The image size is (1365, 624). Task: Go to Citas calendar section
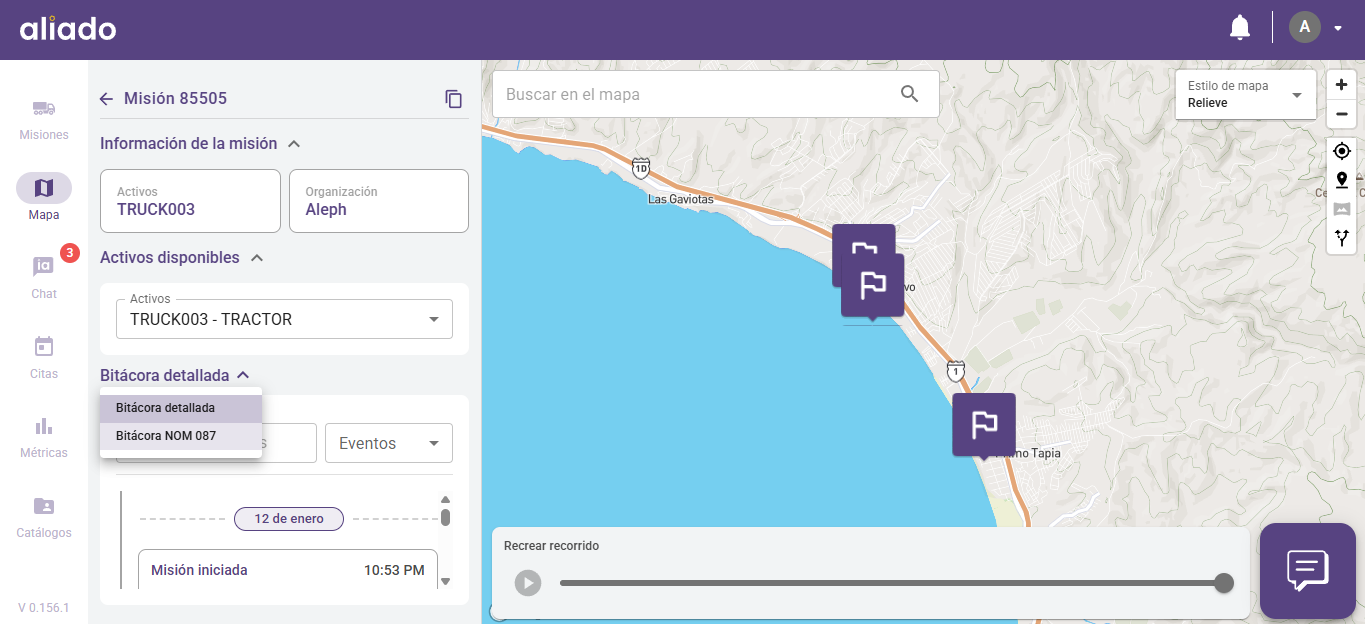coord(44,347)
